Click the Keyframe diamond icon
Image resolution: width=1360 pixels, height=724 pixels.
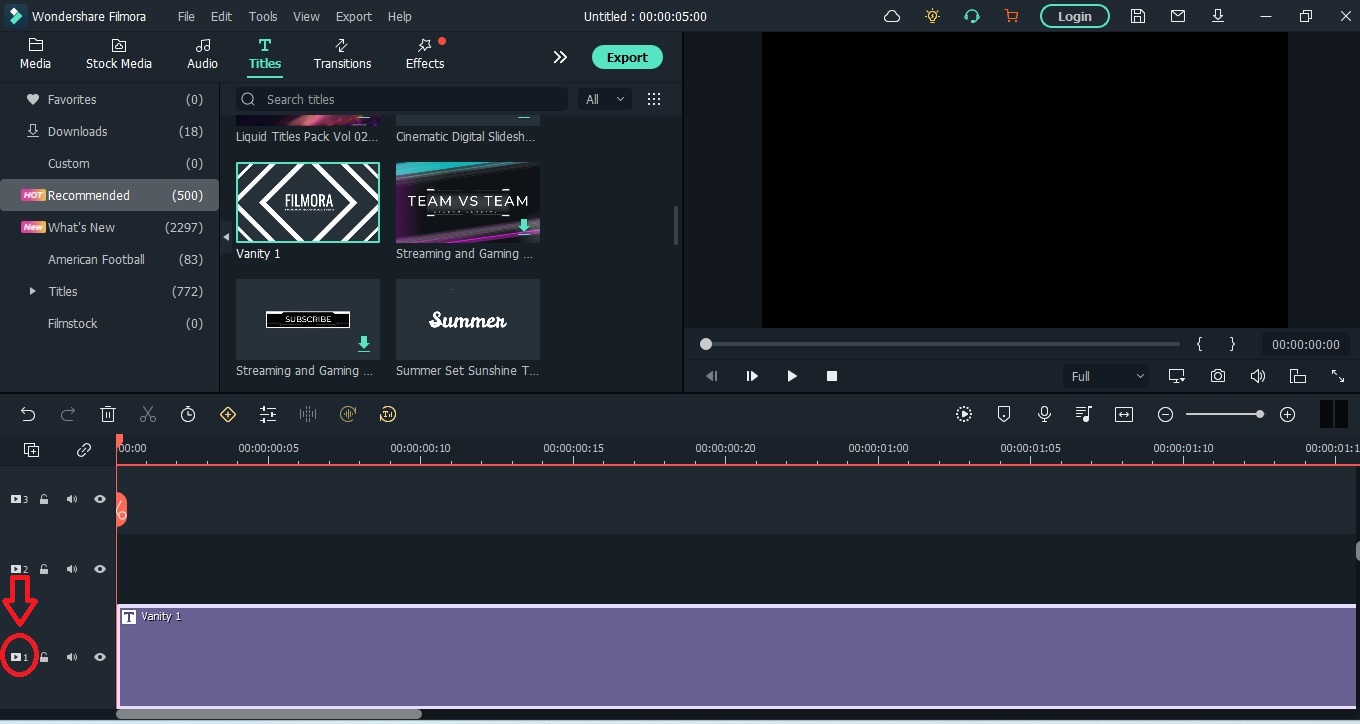click(x=228, y=414)
